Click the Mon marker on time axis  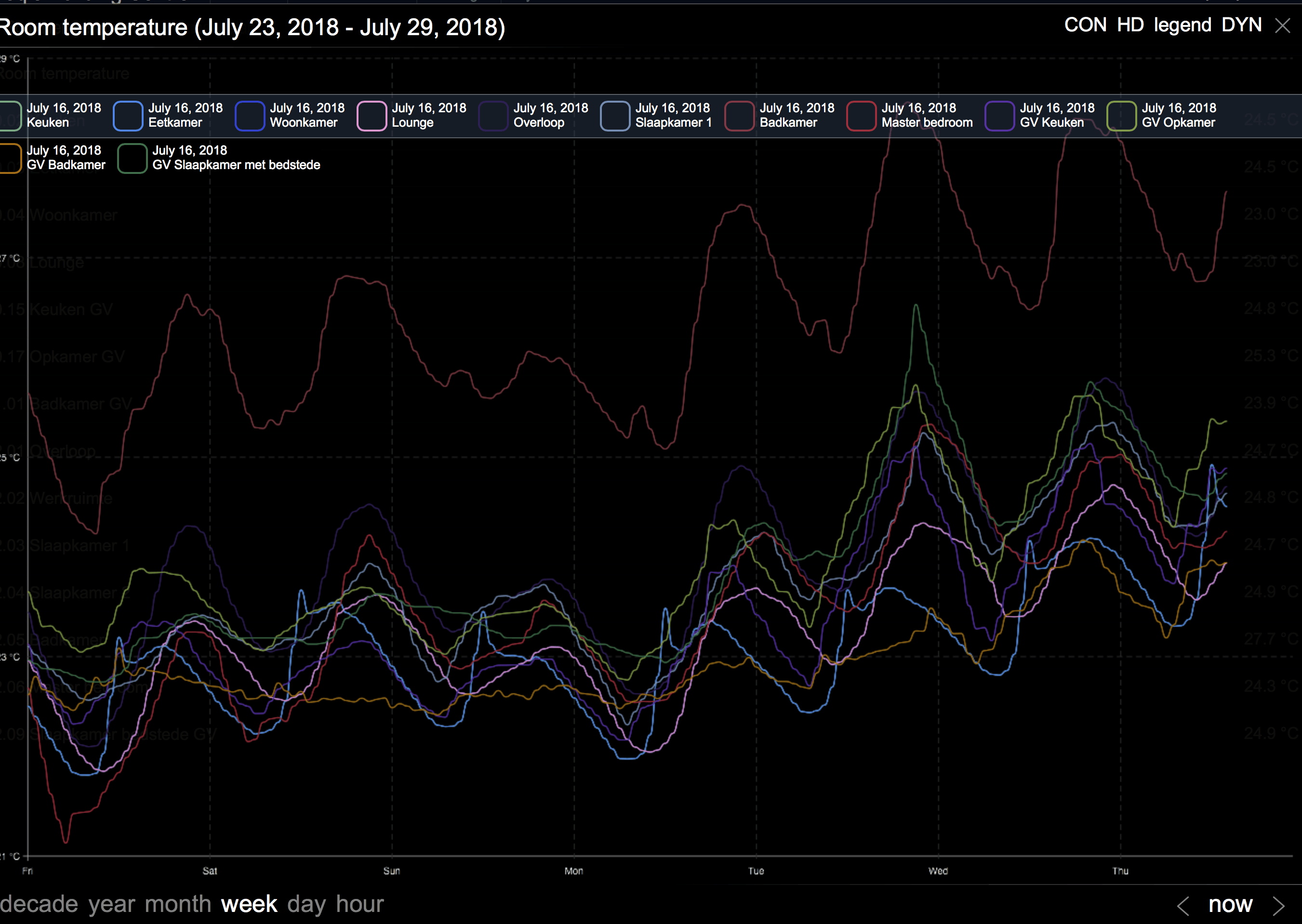coord(573,871)
